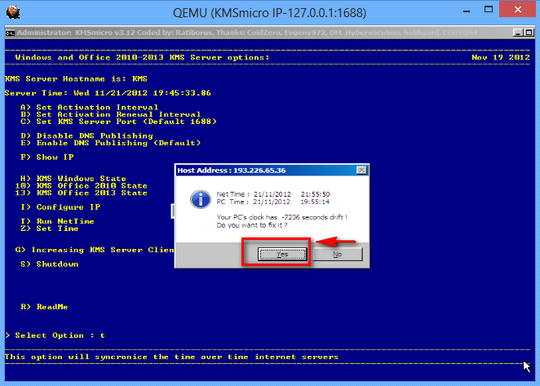This screenshot has width=540, height=386.
Task: Click the 'T) Run NetTime' option
Action: (x=58, y=221)
